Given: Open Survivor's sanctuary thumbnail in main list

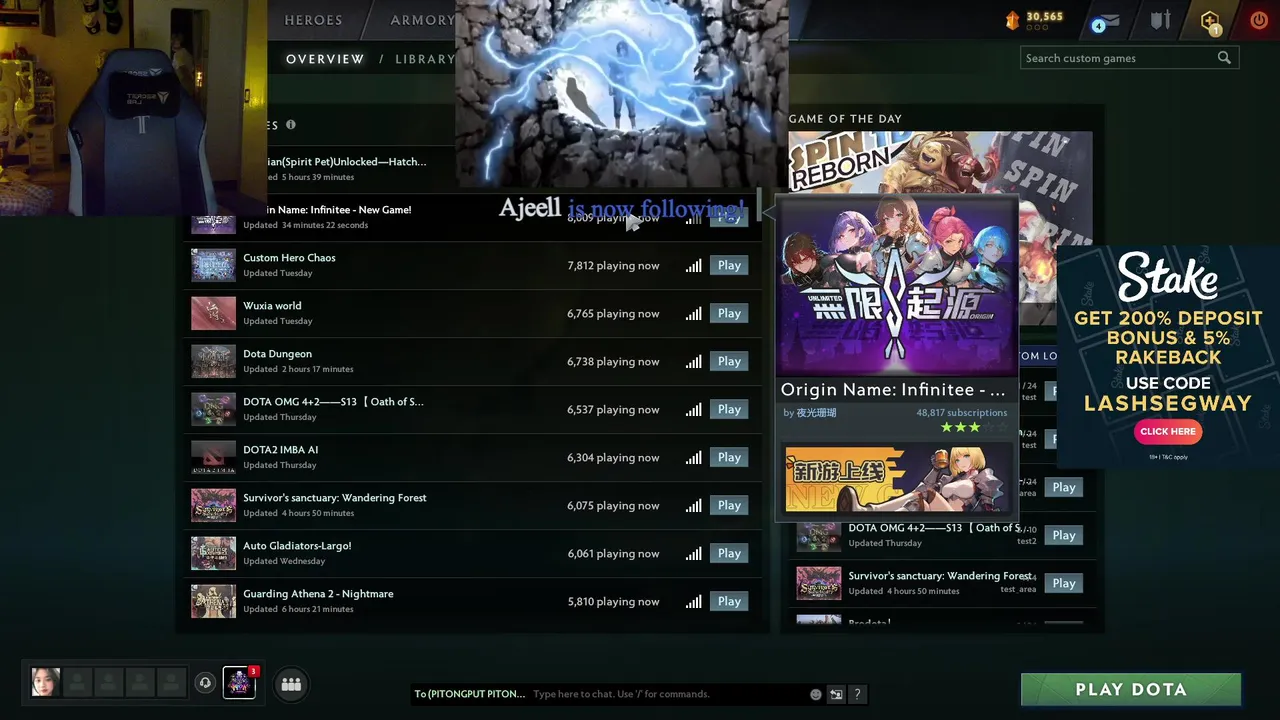Looking at the screenshot, I should point(213,505).
